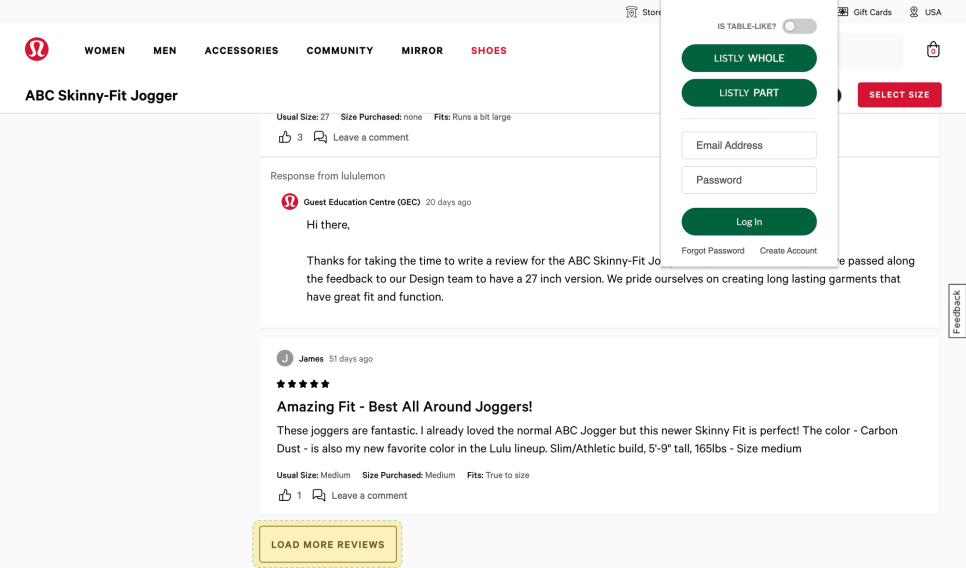Click the USA region pin icon
The width and height of the screenshot is (966, 568).
click(914, 12)
